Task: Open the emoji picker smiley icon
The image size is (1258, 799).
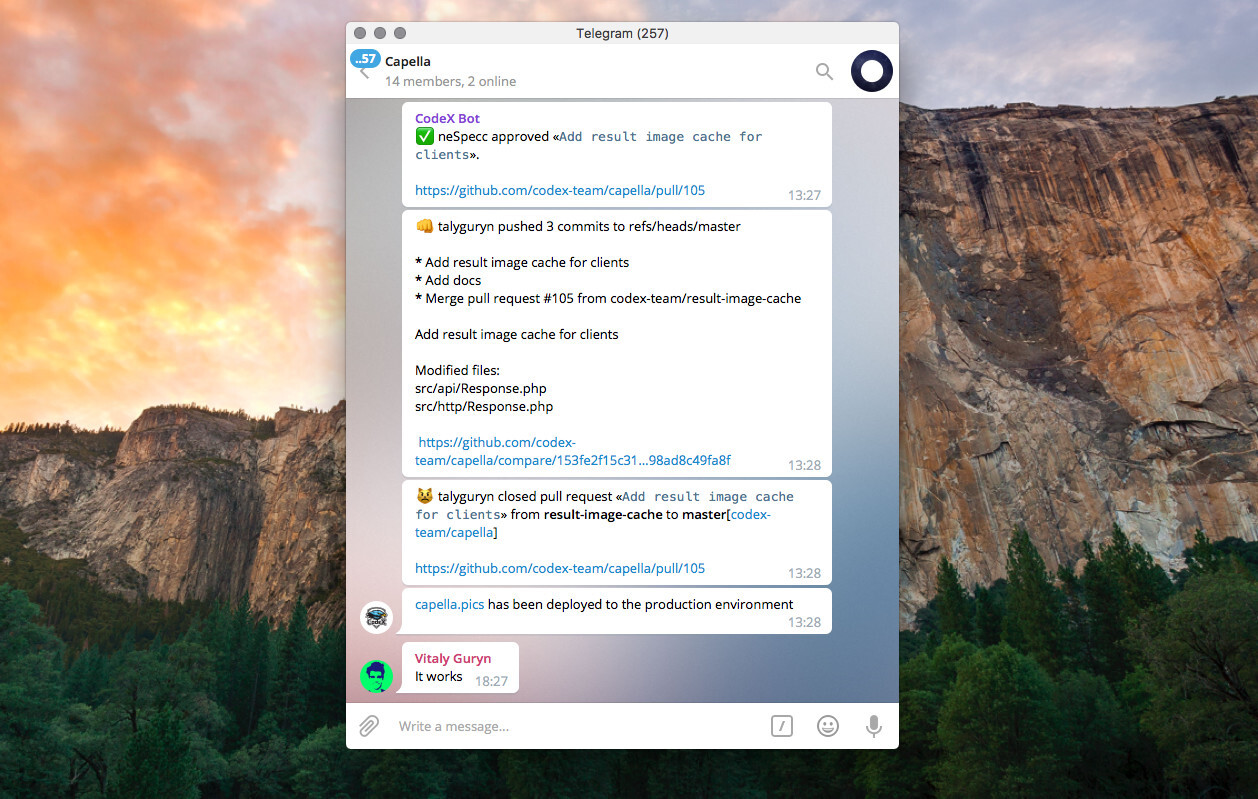Action: coord(828,726)
